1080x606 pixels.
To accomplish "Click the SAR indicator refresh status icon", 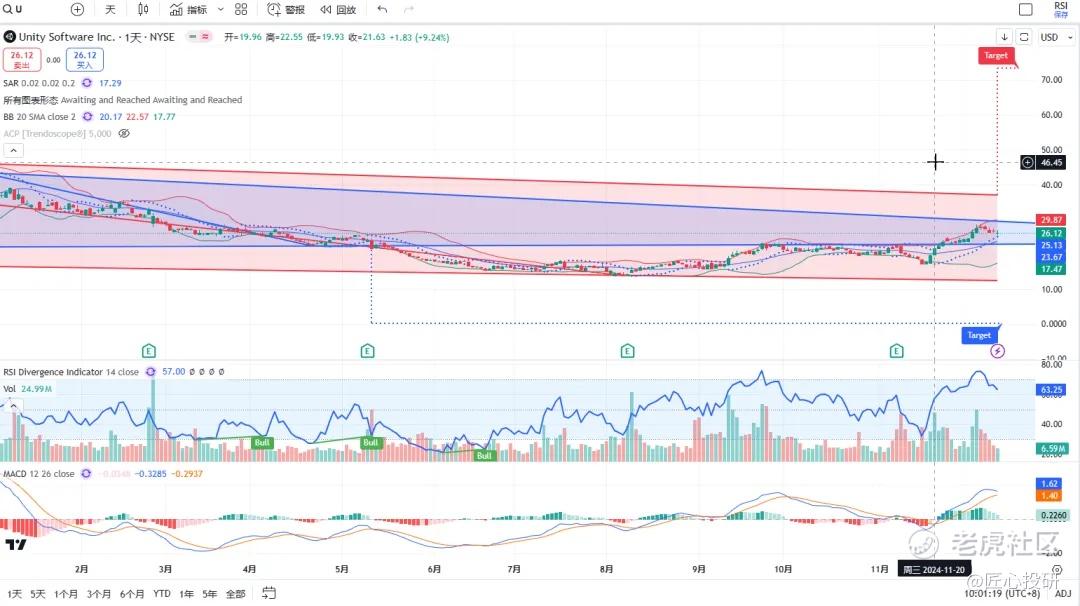I will coord(87,83).
